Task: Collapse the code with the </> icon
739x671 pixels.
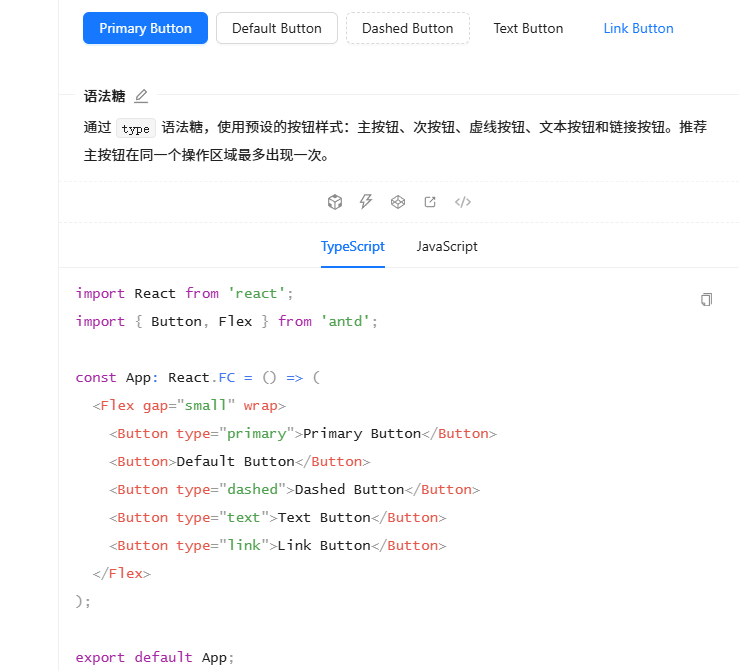Action: [462, 202]
